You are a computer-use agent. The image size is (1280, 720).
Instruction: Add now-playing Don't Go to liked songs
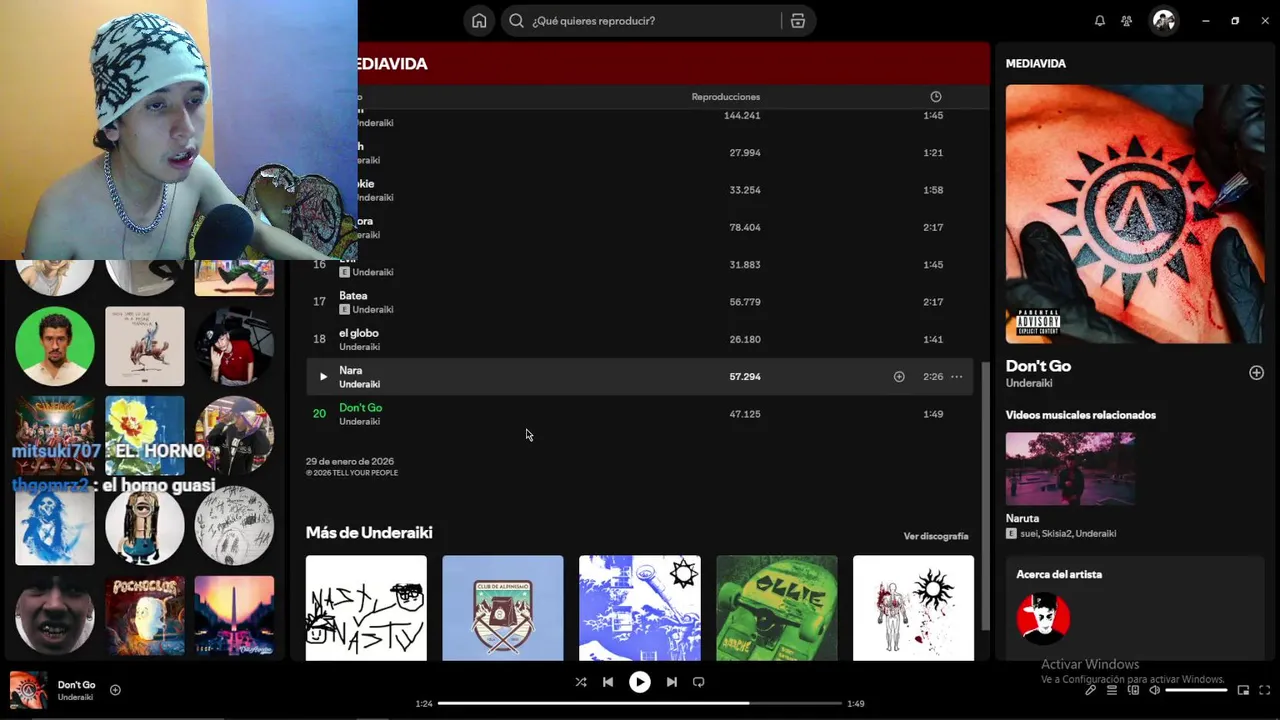click(115, 690)
